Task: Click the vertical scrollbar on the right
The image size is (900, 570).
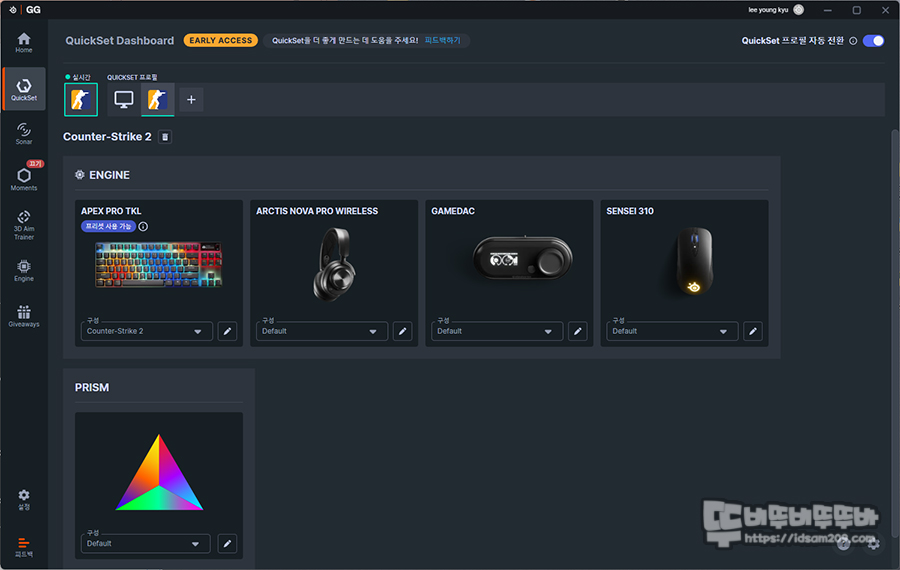Action: 894,333
